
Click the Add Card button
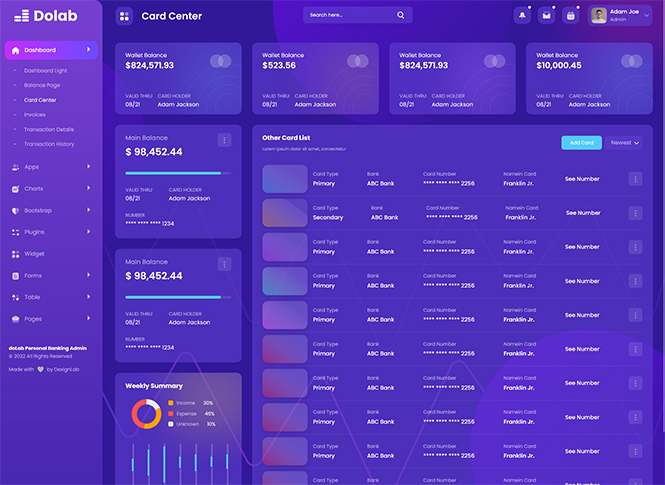(581, 143)
